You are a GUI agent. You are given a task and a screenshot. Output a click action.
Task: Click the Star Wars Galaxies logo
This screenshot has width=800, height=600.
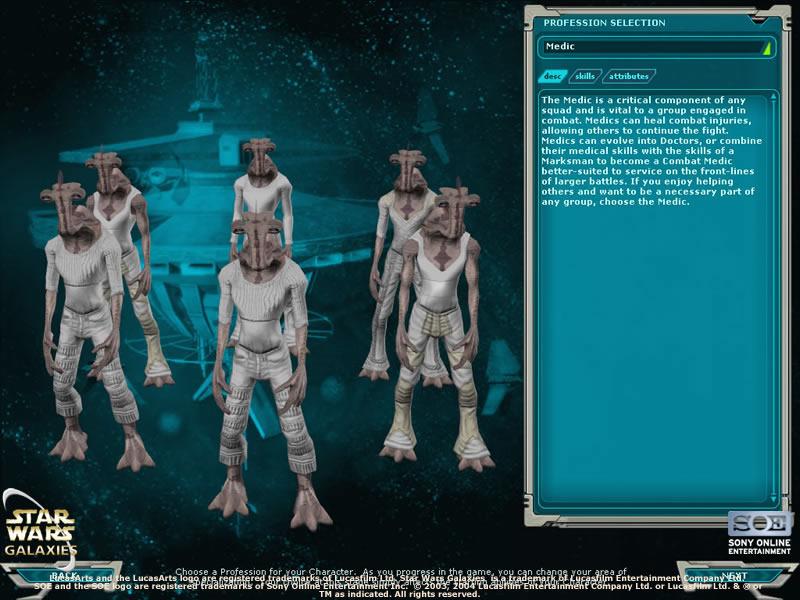(40, 528)
